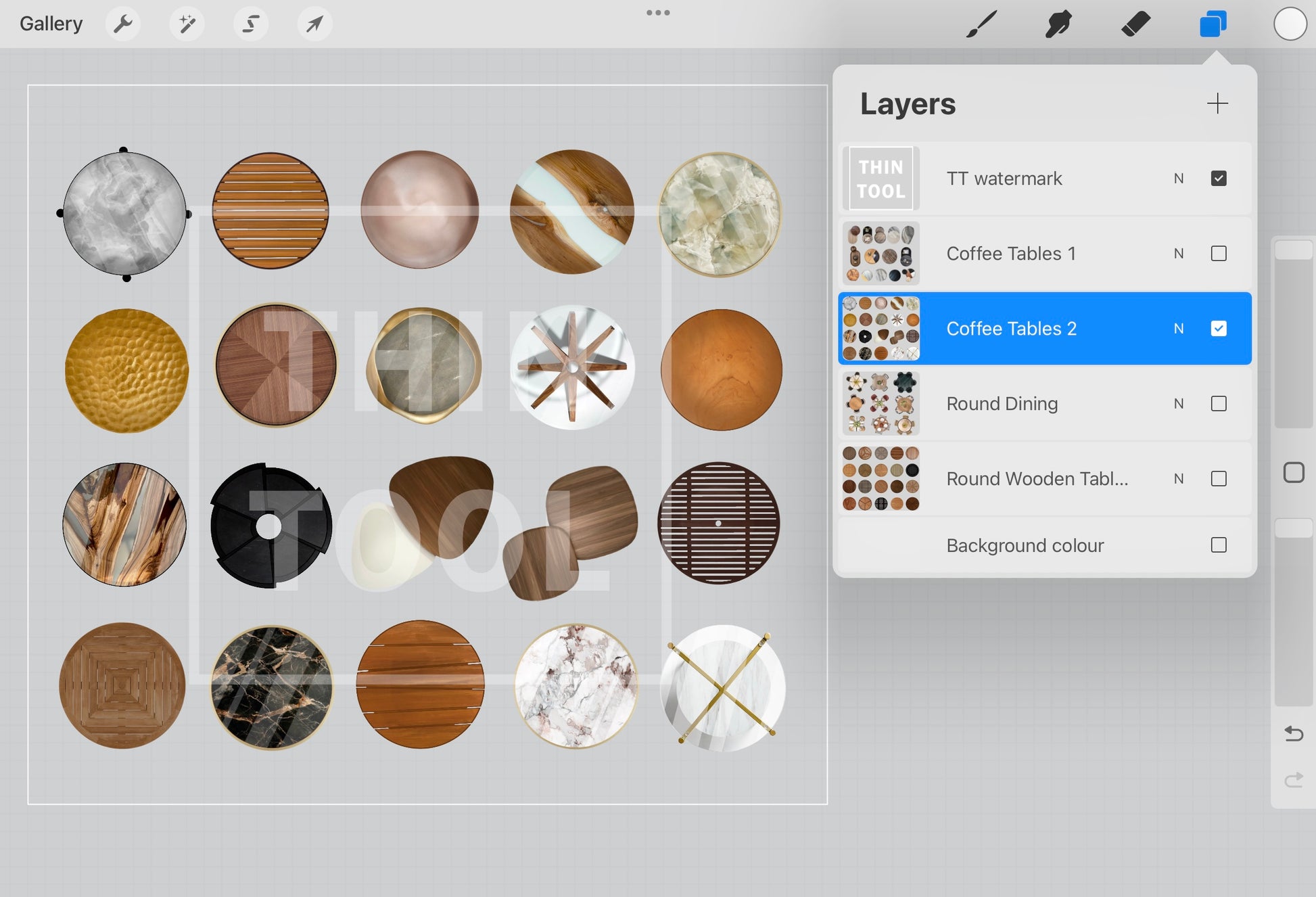Hide the TT watermark layer
This screenshot has height=897, width=1316.
click(1219, 179)
